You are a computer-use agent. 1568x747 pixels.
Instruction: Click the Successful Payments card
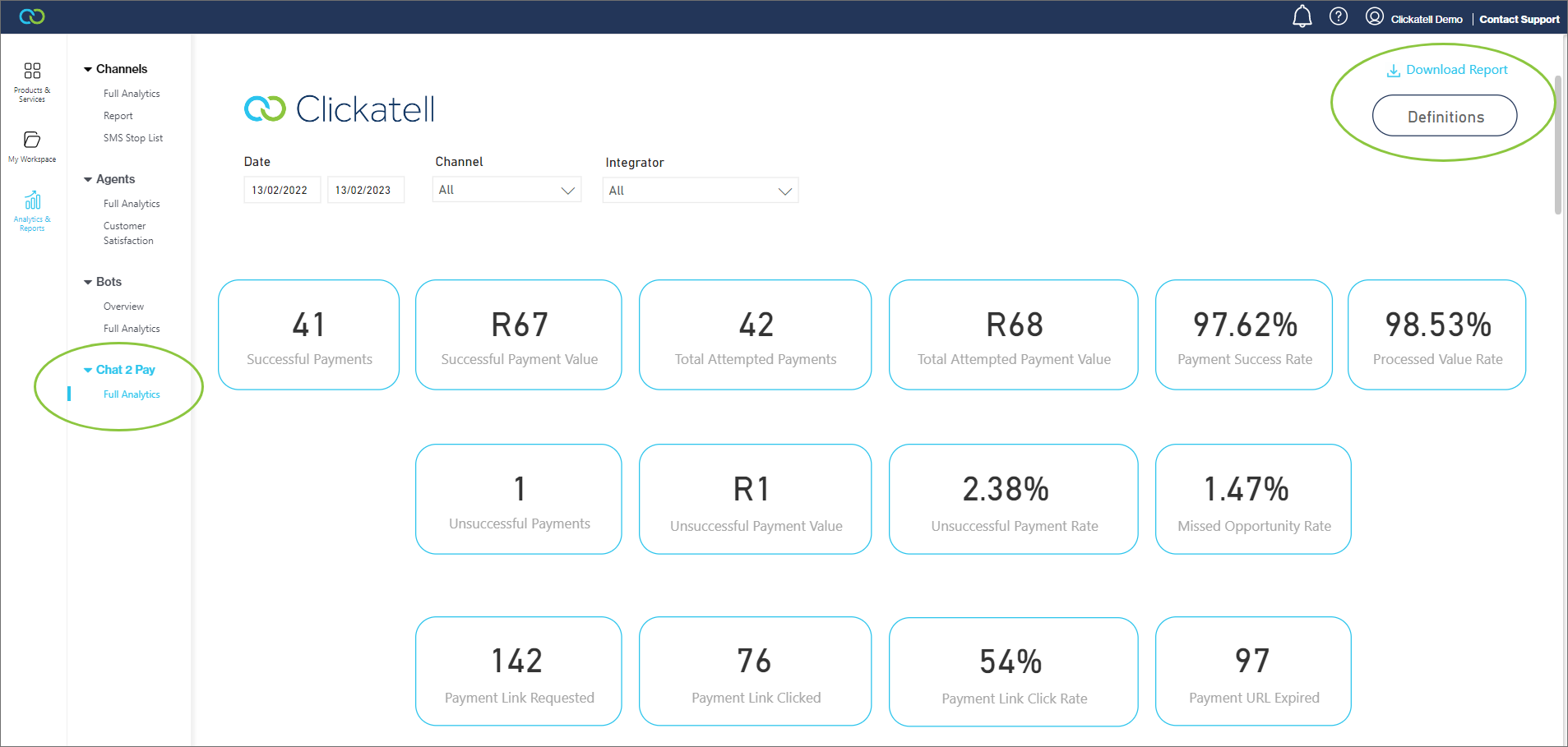point(308,334)
